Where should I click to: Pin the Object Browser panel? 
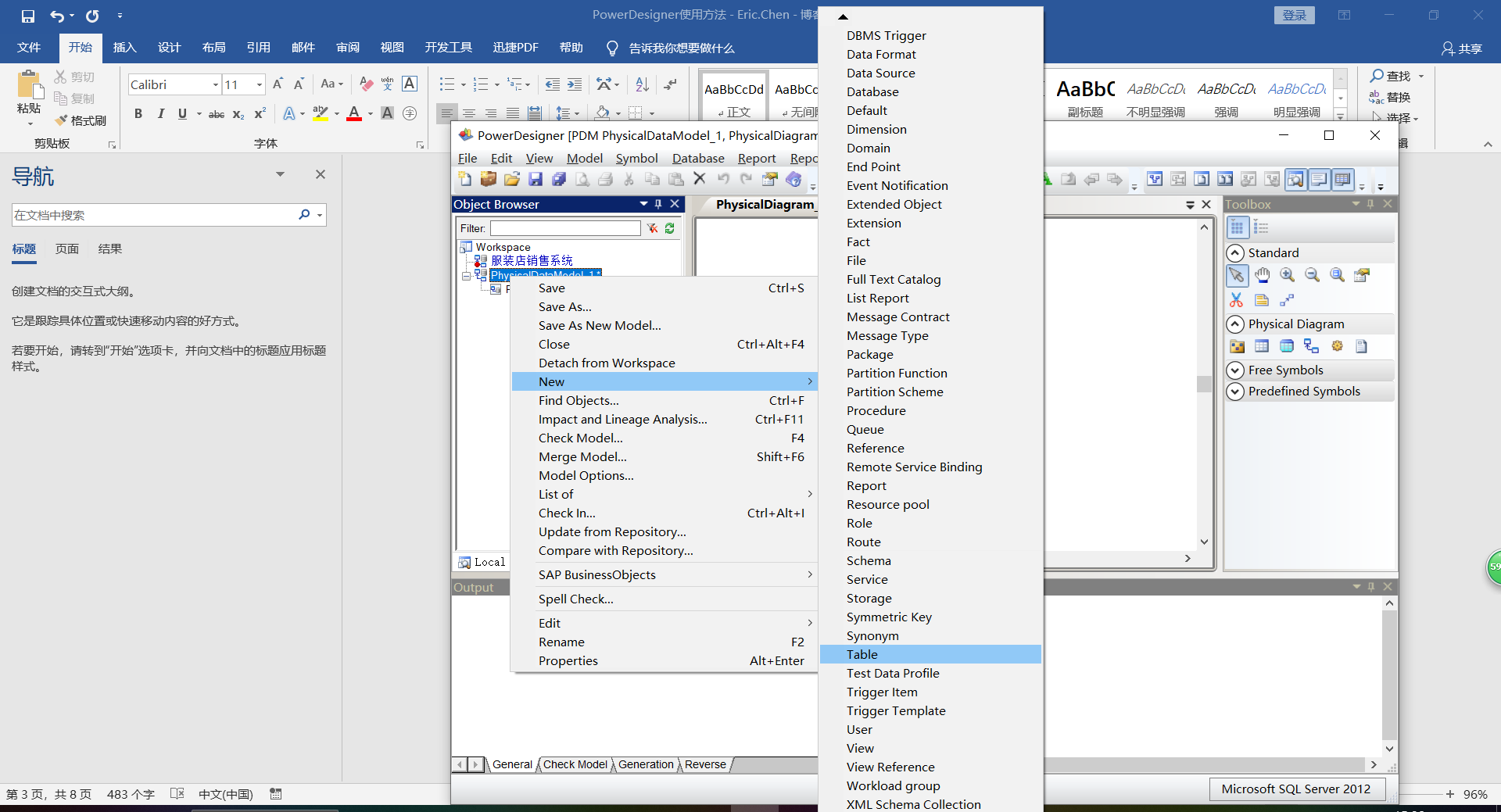click(x=658, y=204)
